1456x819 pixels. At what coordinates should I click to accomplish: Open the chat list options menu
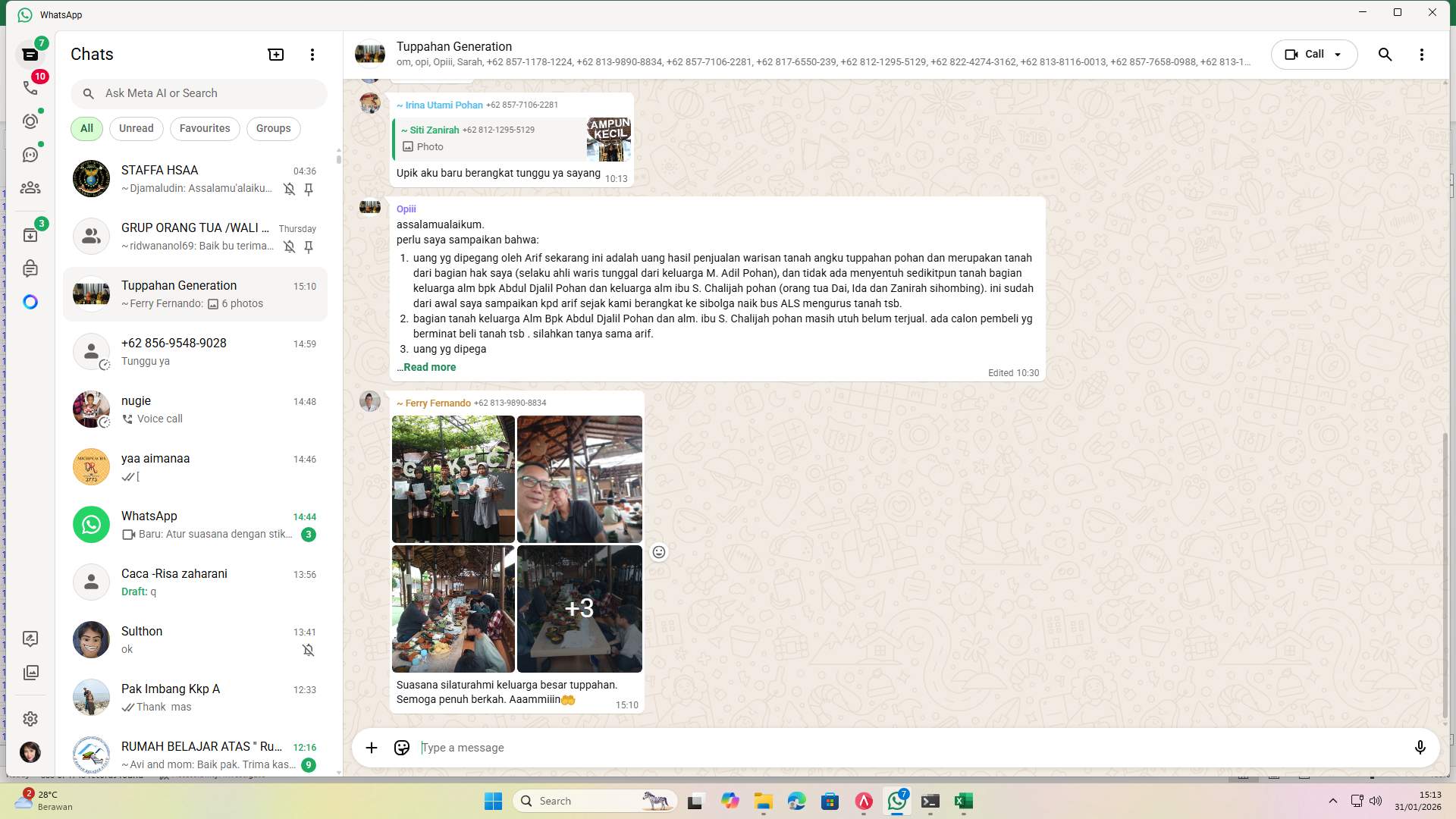[312, 54]
